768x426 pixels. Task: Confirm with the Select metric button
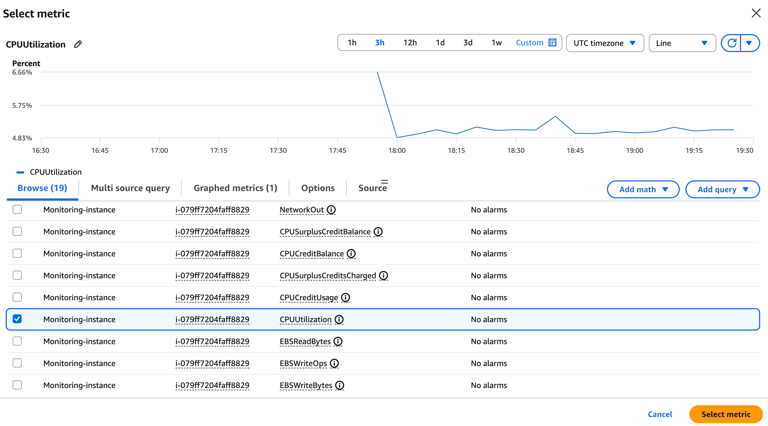(725, 414)
